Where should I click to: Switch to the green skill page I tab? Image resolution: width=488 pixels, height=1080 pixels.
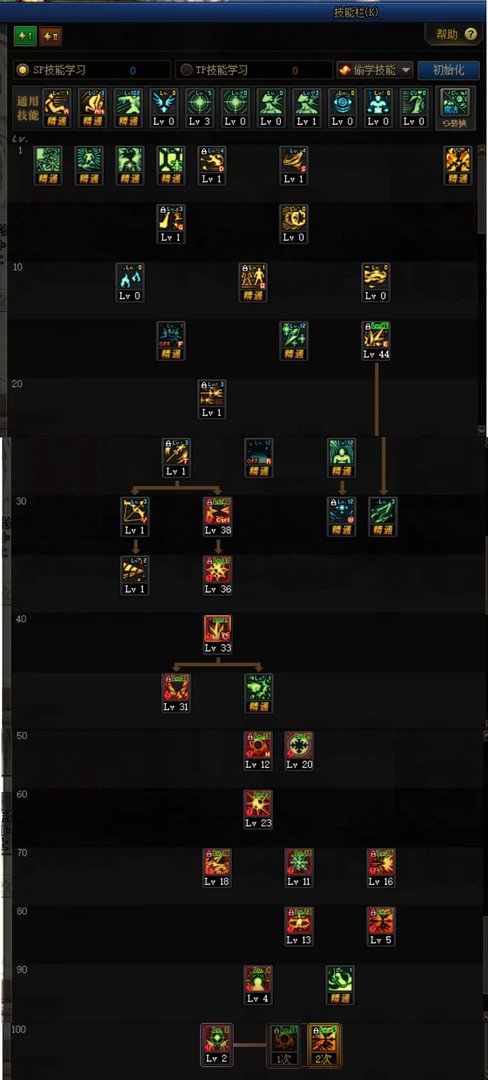(x=25, y=37)
